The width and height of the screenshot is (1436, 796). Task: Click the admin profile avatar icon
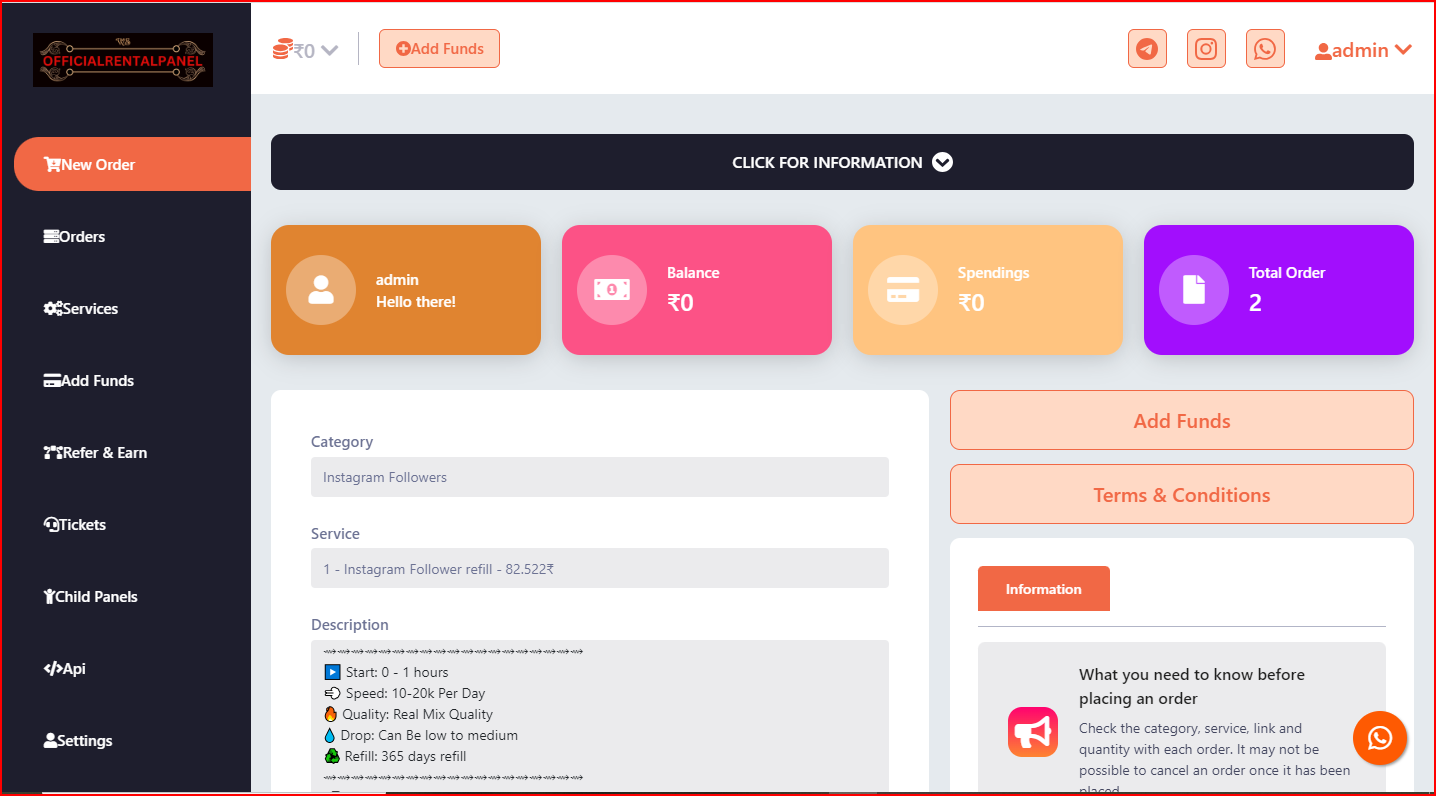click(321, 290)
